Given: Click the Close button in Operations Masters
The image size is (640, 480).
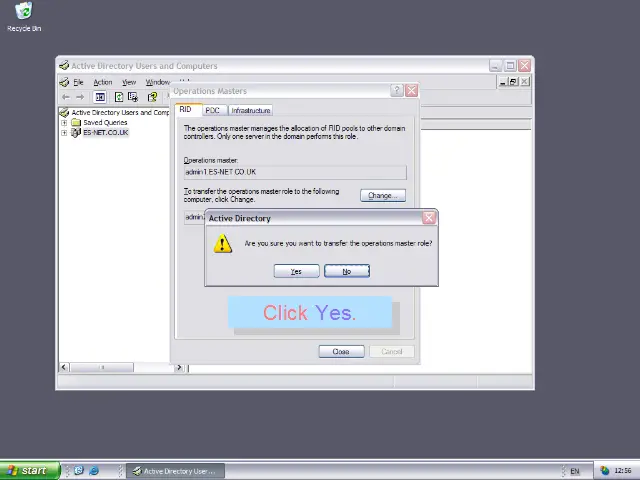Looking at the screenshot, I should point(341,351).
